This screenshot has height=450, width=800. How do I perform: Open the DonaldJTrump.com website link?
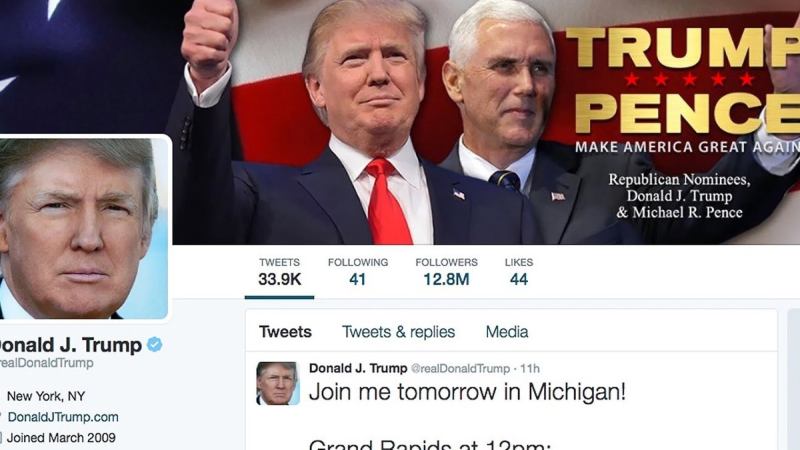(x=63, y=417)
